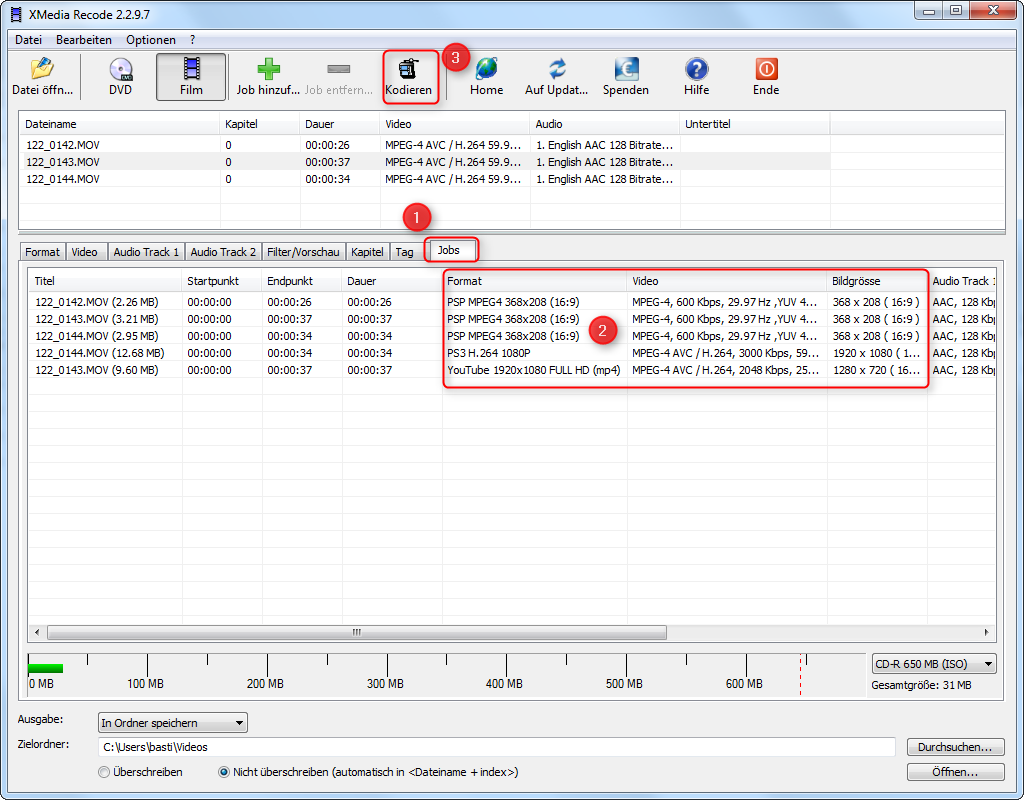Viewport: 1024px width, 800px height.
Task: Click the green Job hinzufügen plus icon
Action: 268,70
